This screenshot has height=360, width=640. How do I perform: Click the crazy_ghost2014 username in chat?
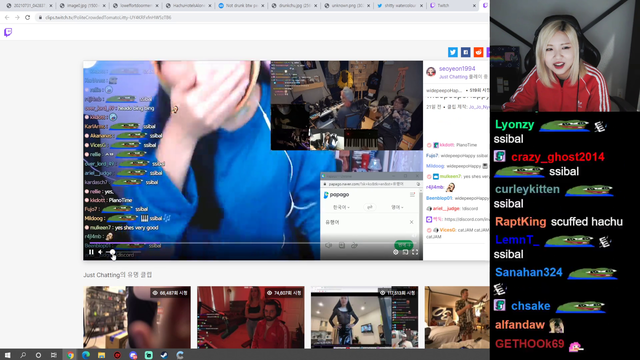pos(558,157)
